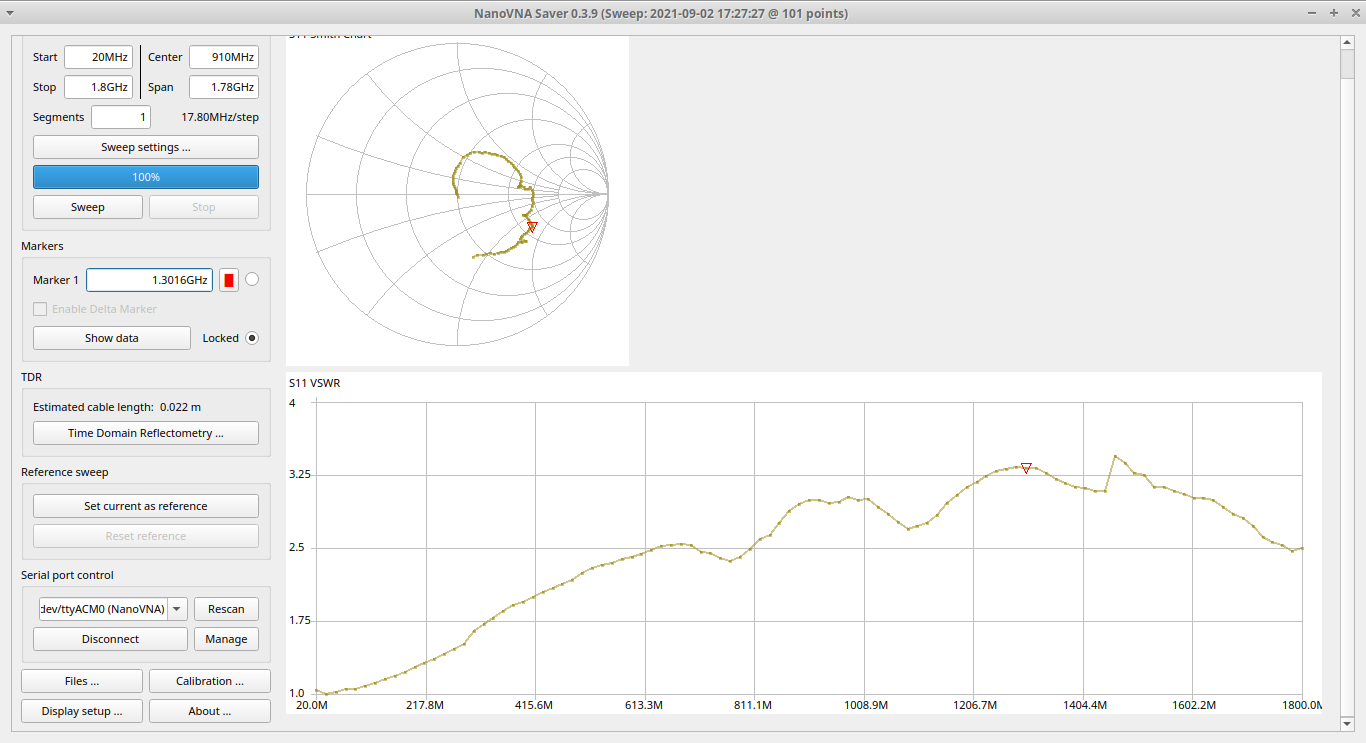Open the serial port device dropdown

click(x=177, y=609)
